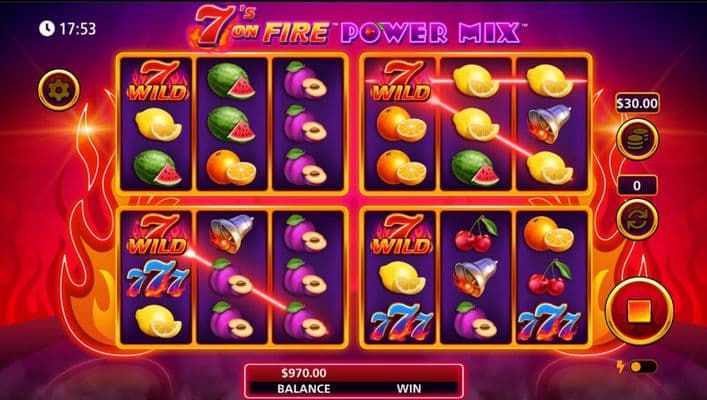
Task: Click the $30.00 bet amount display
Action: click(637, 104)
